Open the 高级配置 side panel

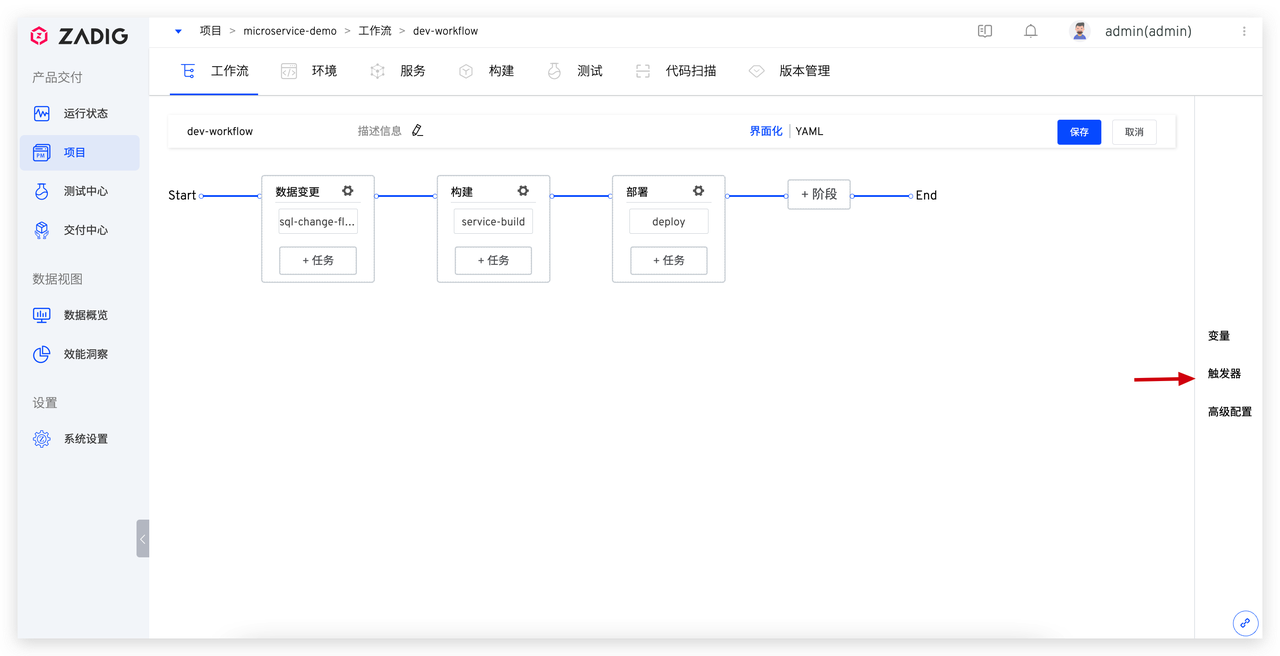pos(1230,412)
